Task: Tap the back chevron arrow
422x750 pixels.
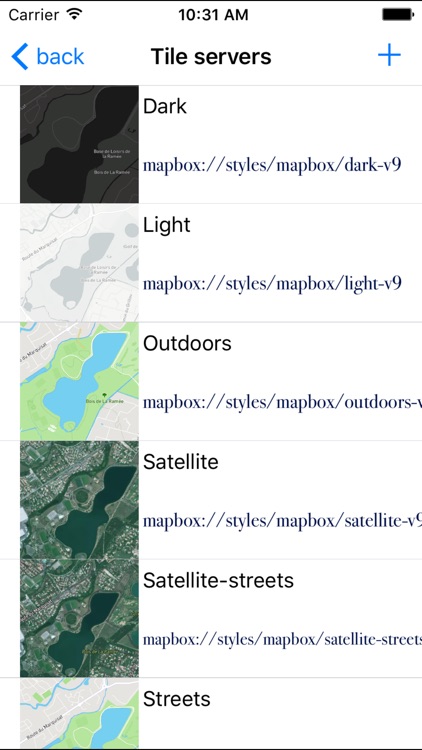Action: click(20, 56)
